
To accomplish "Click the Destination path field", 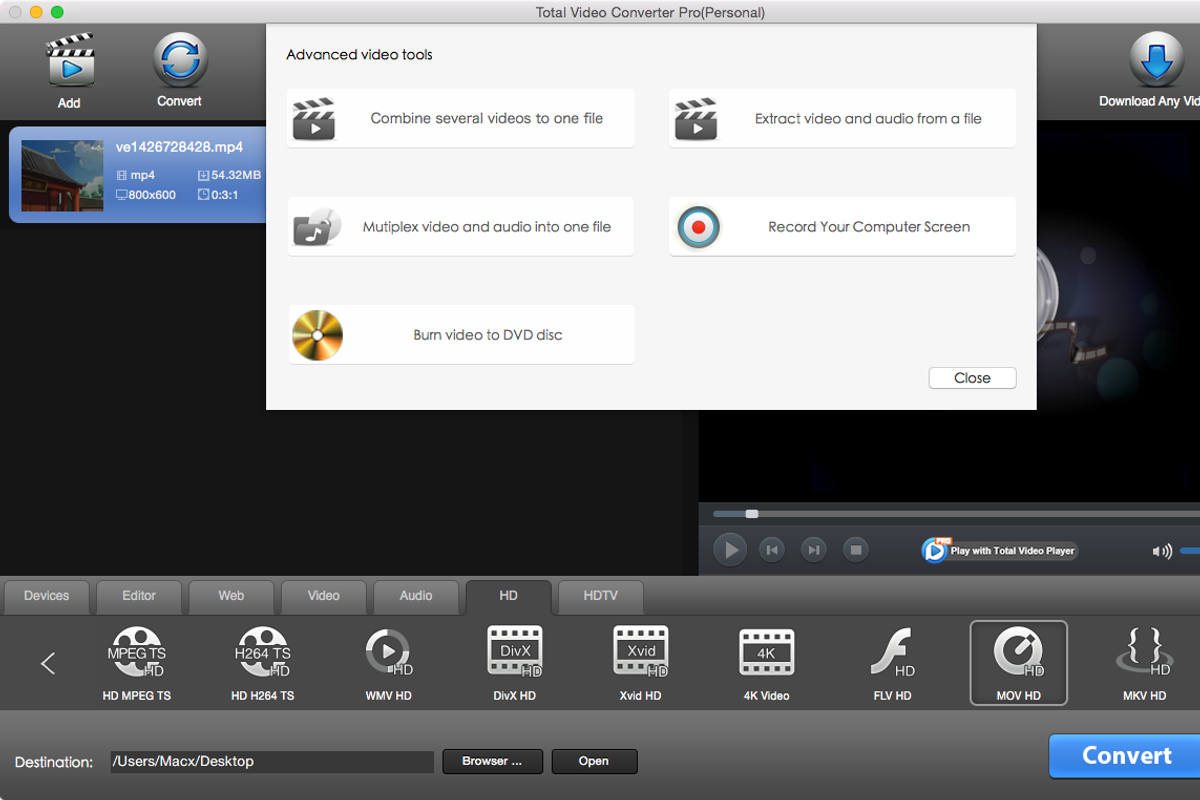I will [x=271, y=761].
